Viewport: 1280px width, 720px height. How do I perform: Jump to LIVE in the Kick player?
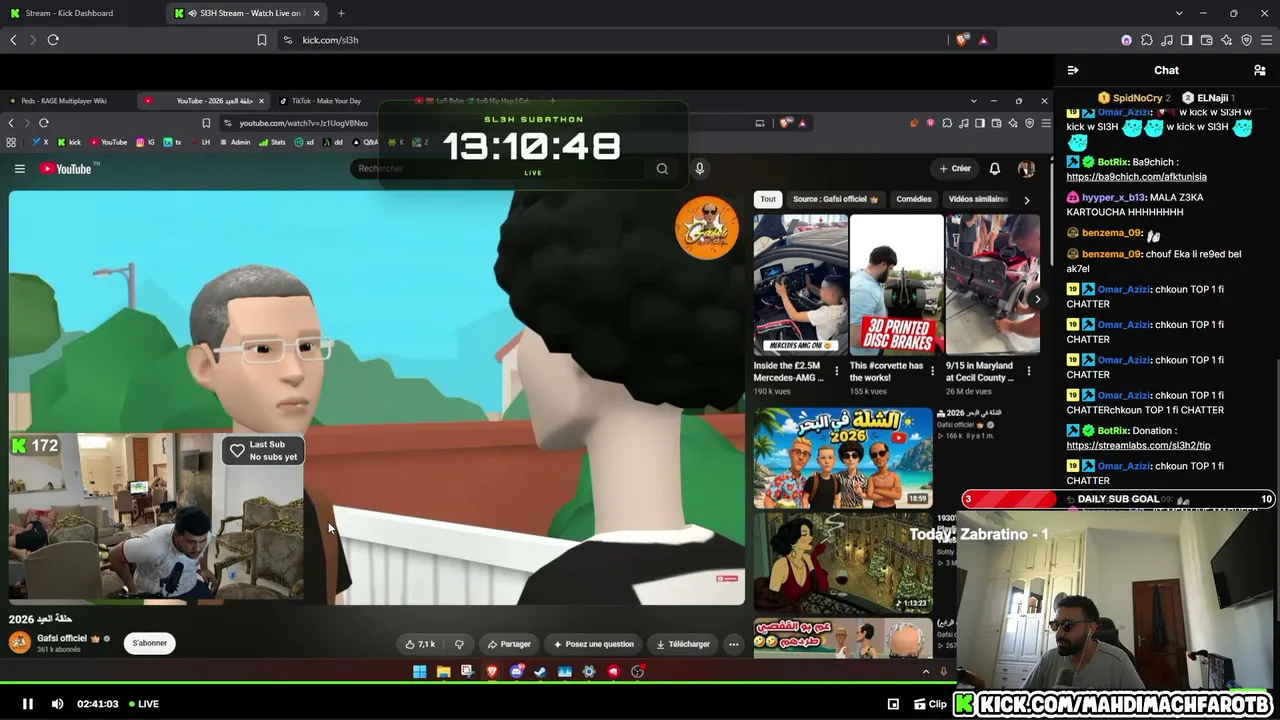tap(143, 704)
